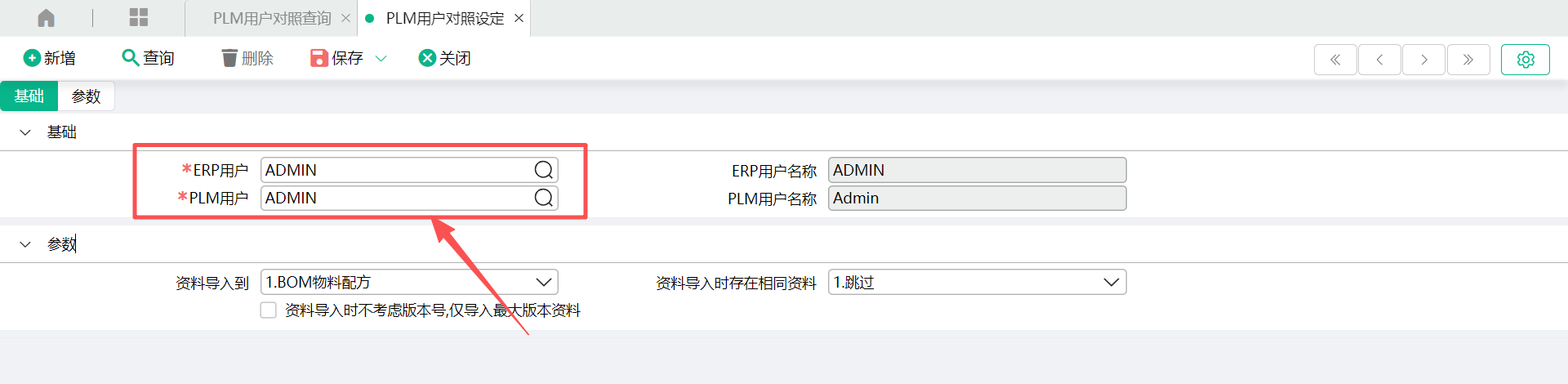
Task: Expand the 保存 dropdown arrow
Action: [x=381, y=58]
